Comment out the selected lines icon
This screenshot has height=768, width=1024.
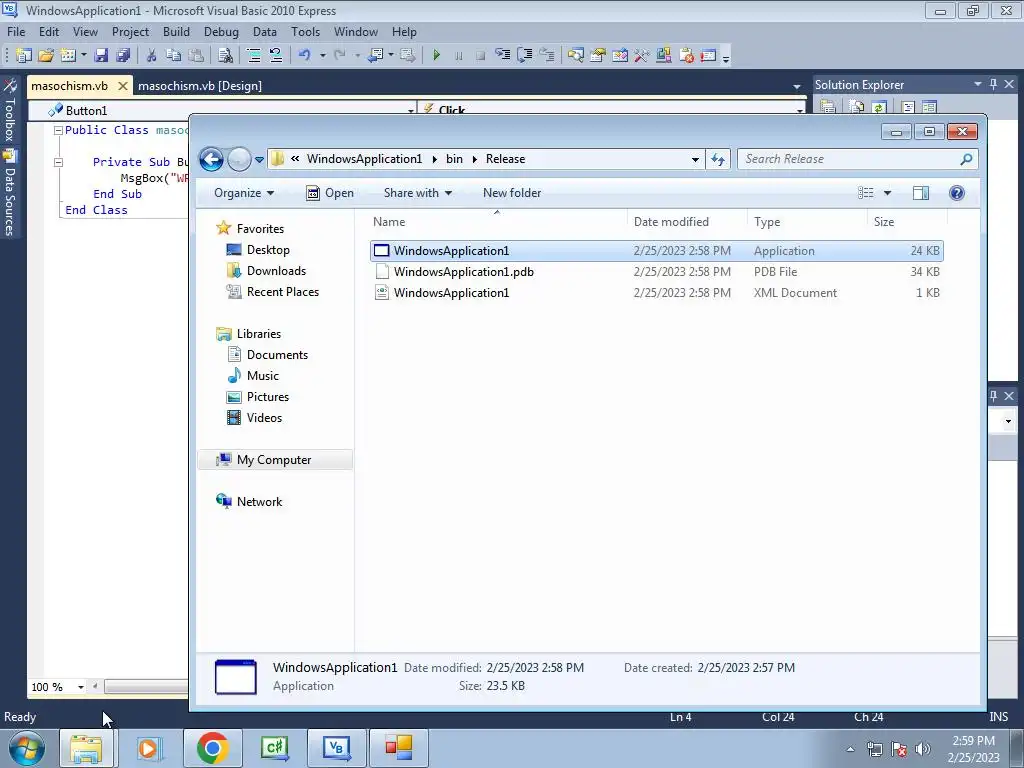[253, 56]
